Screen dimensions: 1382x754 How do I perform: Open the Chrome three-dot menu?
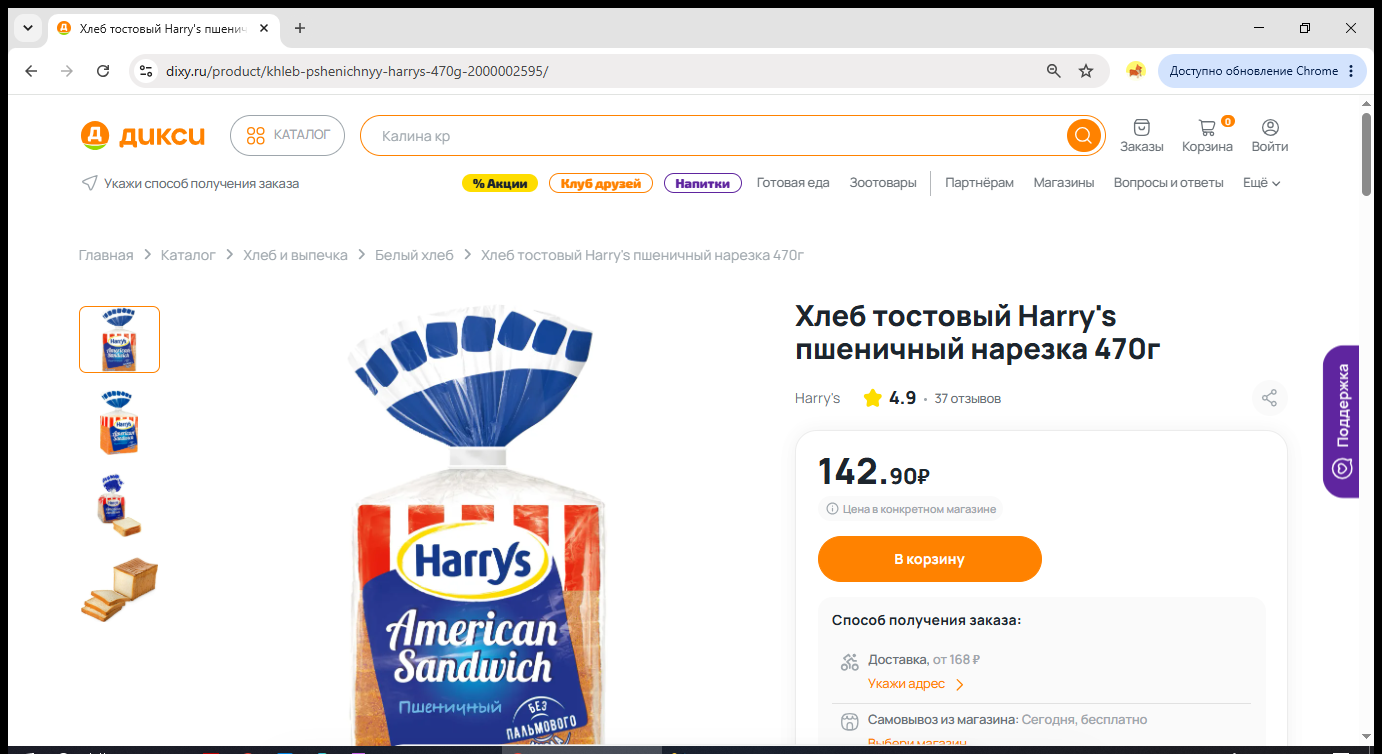click(1351, 71)
